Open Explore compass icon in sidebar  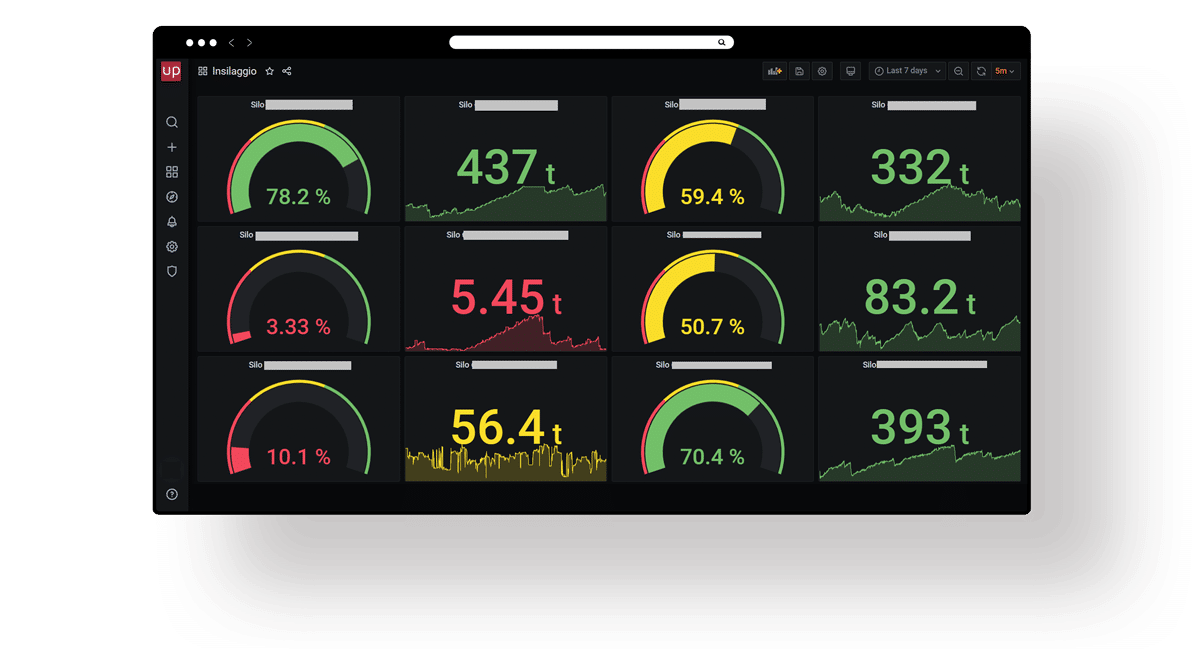(x=172, y=197)
